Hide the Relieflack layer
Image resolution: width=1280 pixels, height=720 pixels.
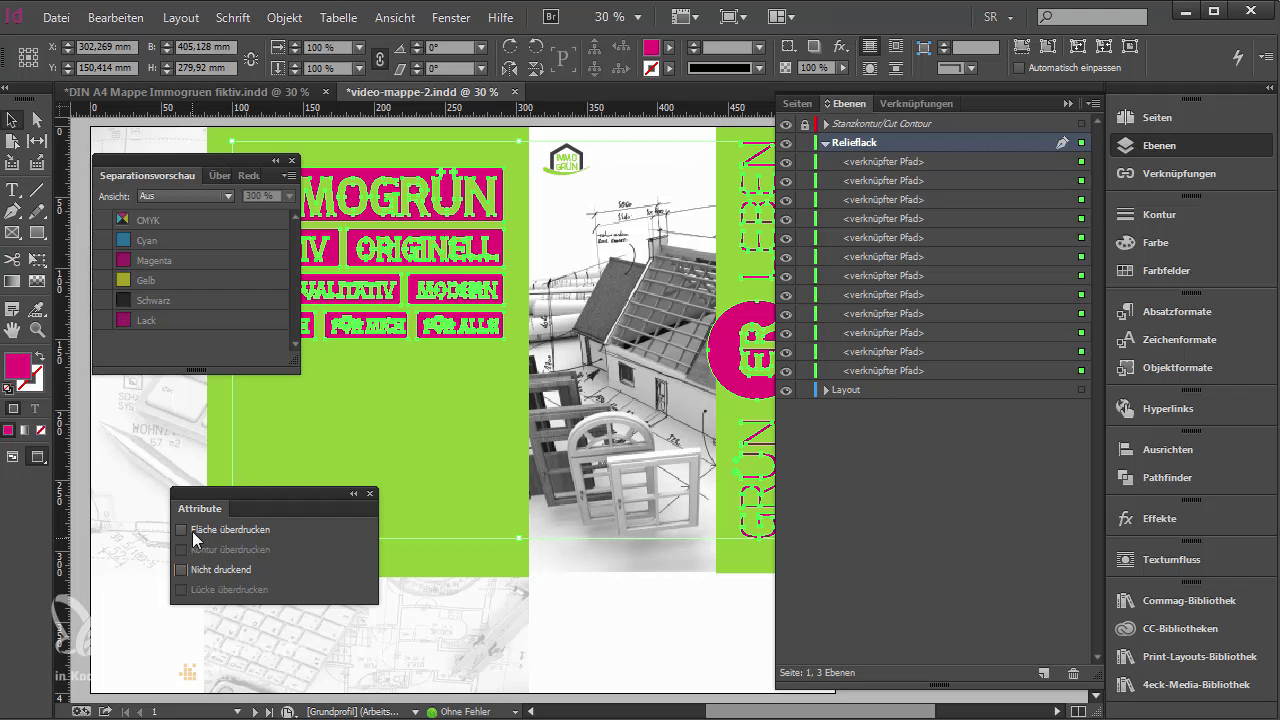(786, 143)
